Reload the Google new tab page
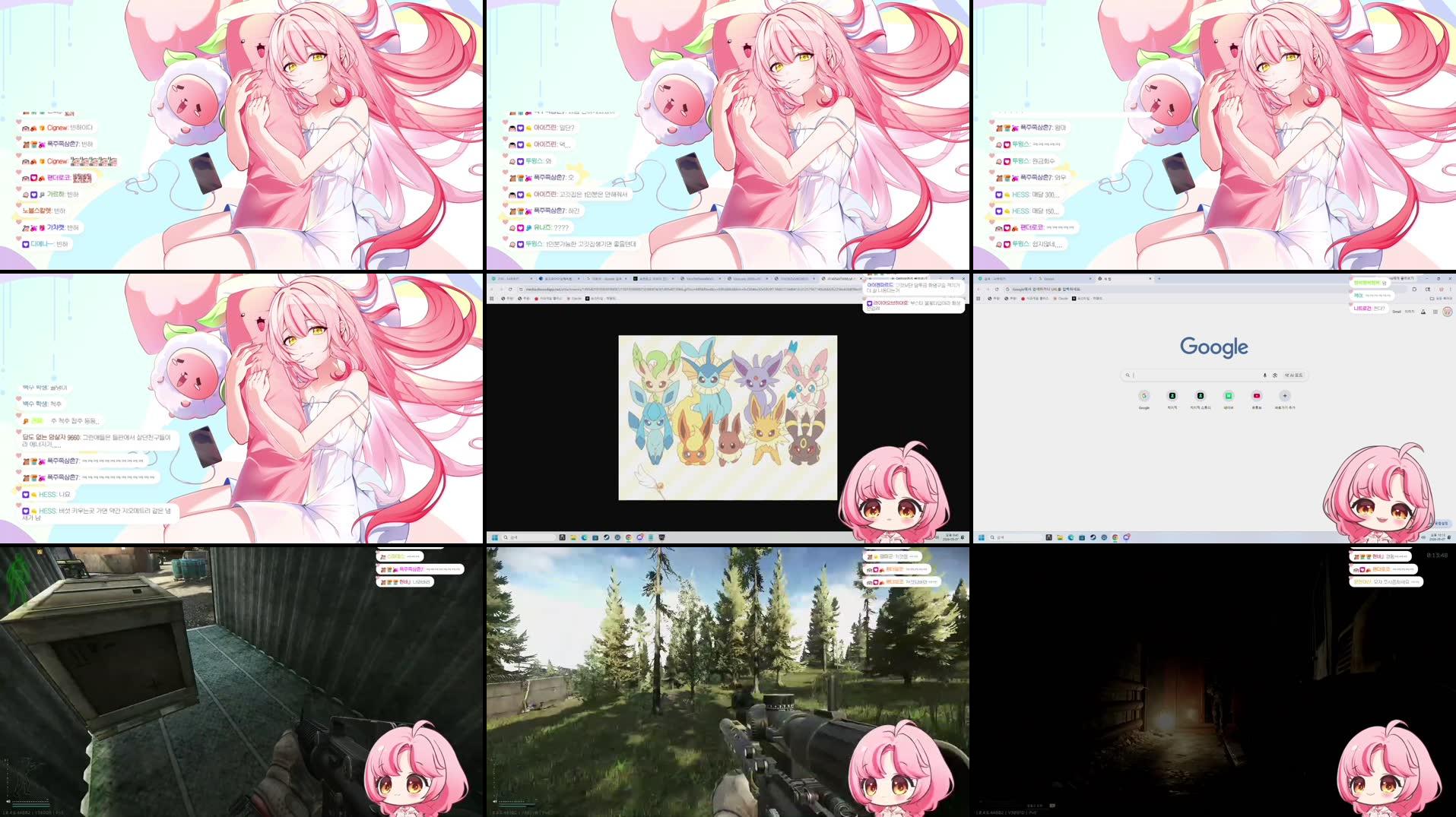Viewport: 1456px width, 817px height. 997,289
